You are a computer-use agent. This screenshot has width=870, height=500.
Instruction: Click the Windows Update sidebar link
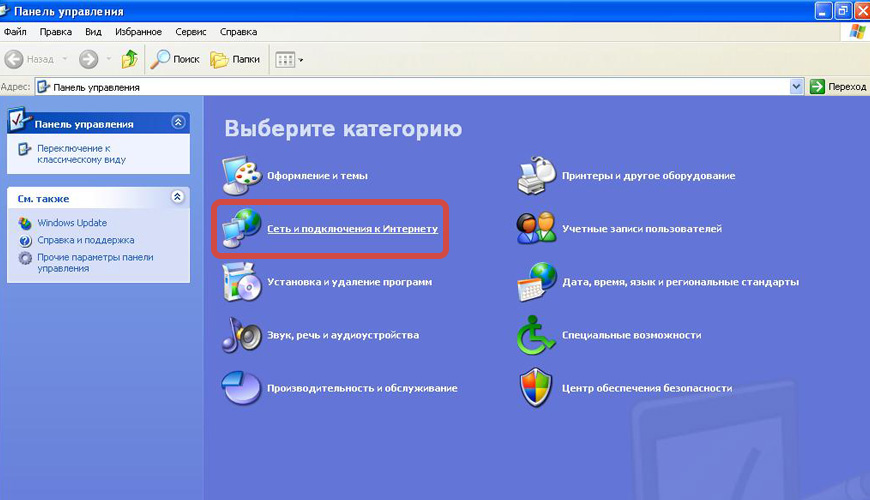72,223
